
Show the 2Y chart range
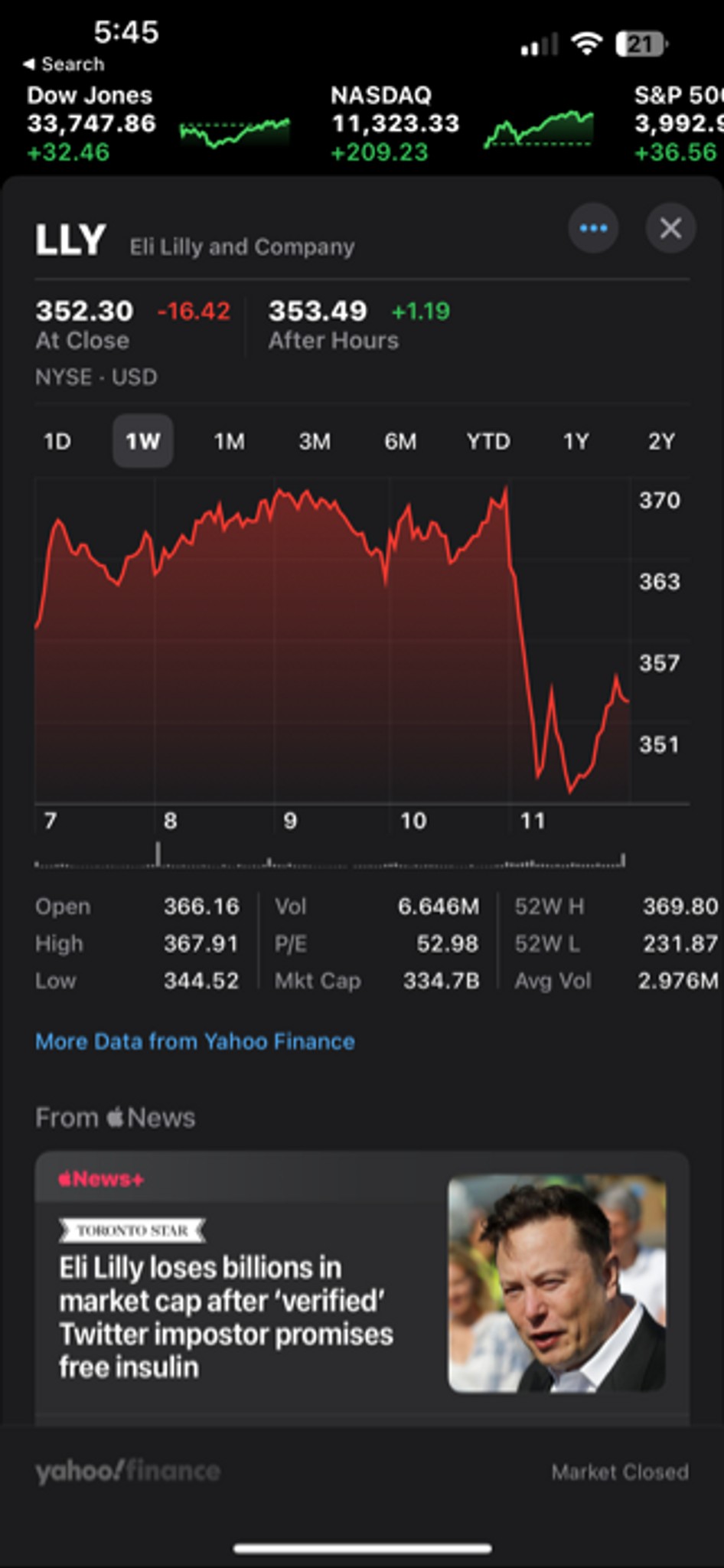(661, 442)
